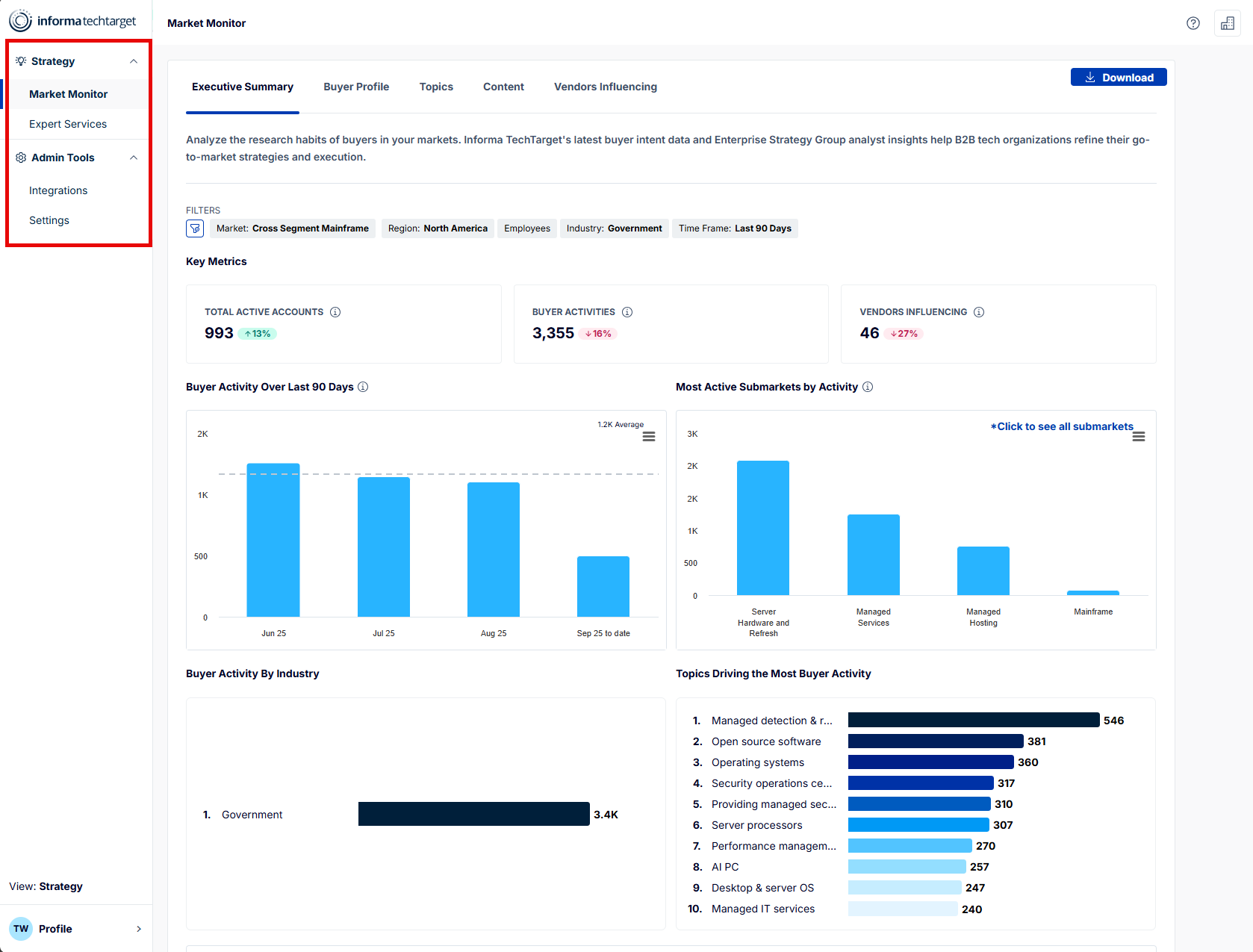Screen dimensions: 1253x952
Task: Click the Jun 25 bar in activity chart
Action: coord(273,540)
